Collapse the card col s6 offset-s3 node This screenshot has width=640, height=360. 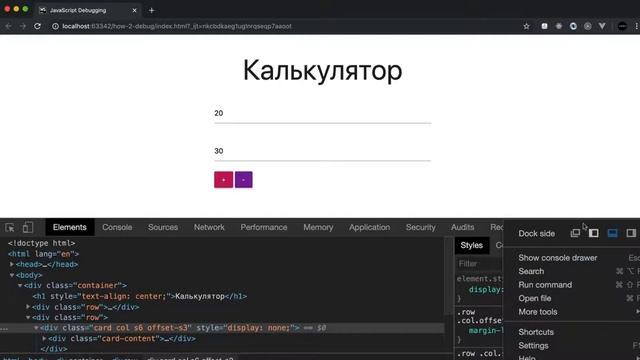tap(36, 328)
